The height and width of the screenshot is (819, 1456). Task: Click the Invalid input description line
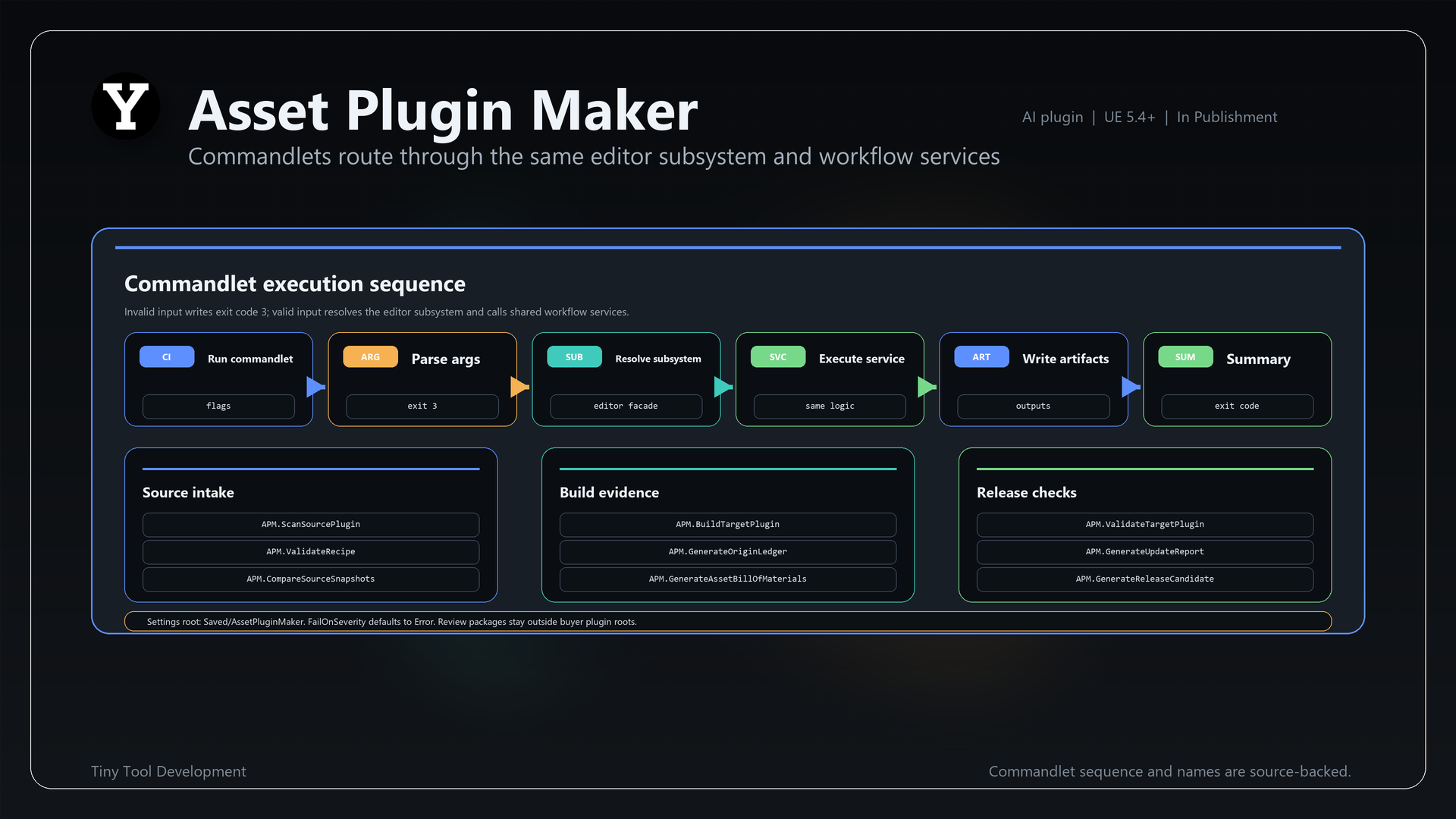click(376, 312)
